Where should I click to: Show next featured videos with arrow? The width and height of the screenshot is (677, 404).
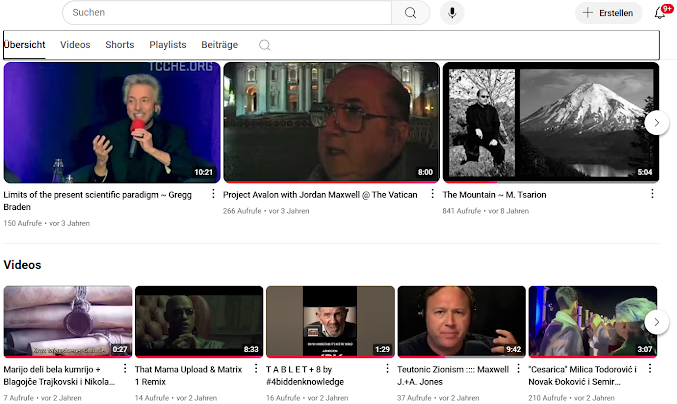point(657,123)
